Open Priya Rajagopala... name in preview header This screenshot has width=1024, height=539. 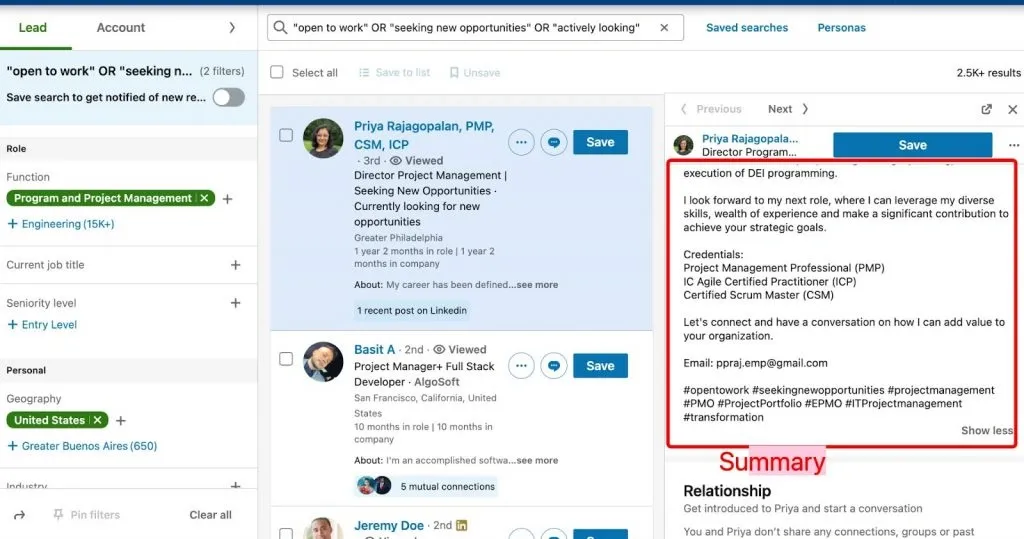pos(750,139)
